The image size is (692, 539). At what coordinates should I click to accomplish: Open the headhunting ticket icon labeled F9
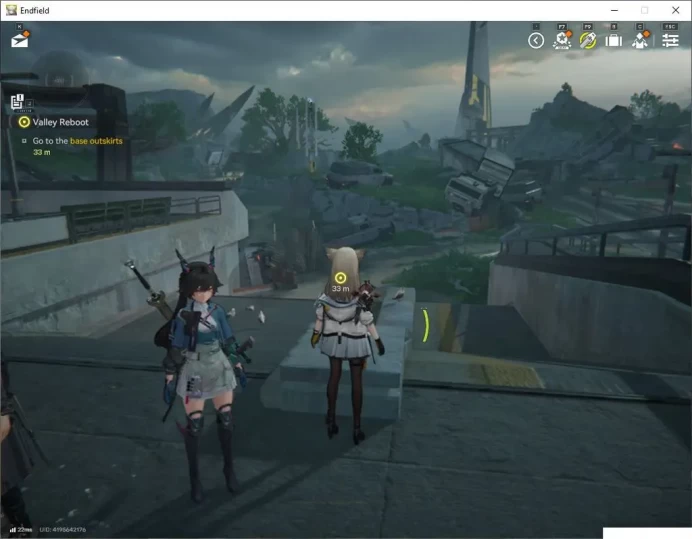588,41
